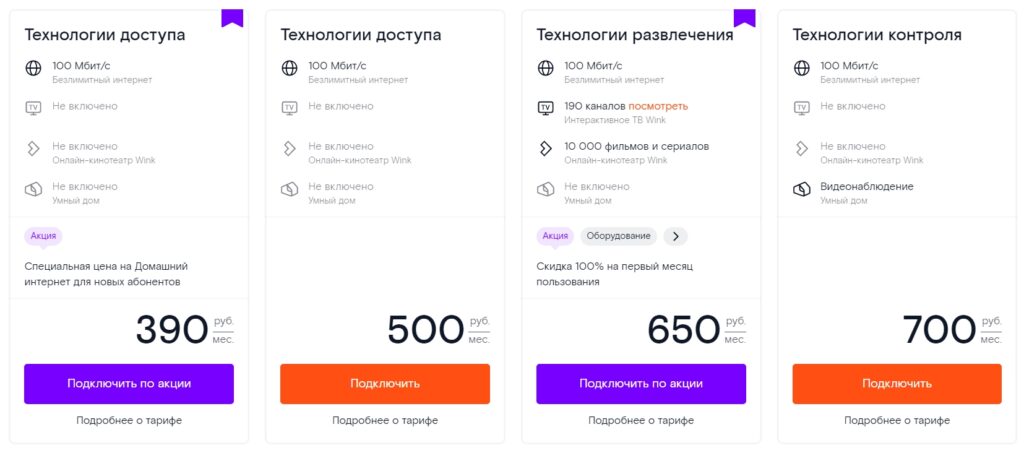Open Подробнее о тарифе under 500 rub plan
This screenshot has height=453, width=1024.
tap(385, 420)
